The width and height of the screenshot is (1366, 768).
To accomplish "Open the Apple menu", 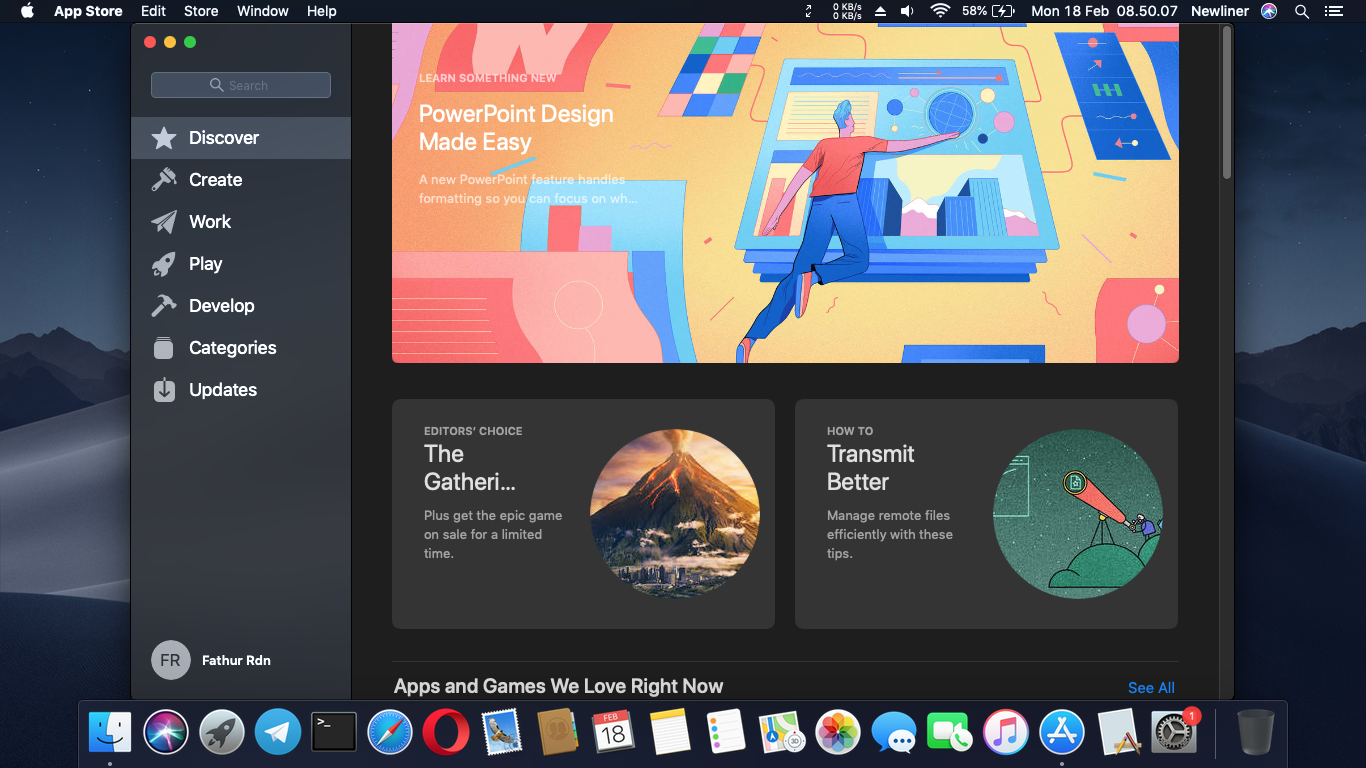I will click(x=27, y=11).
